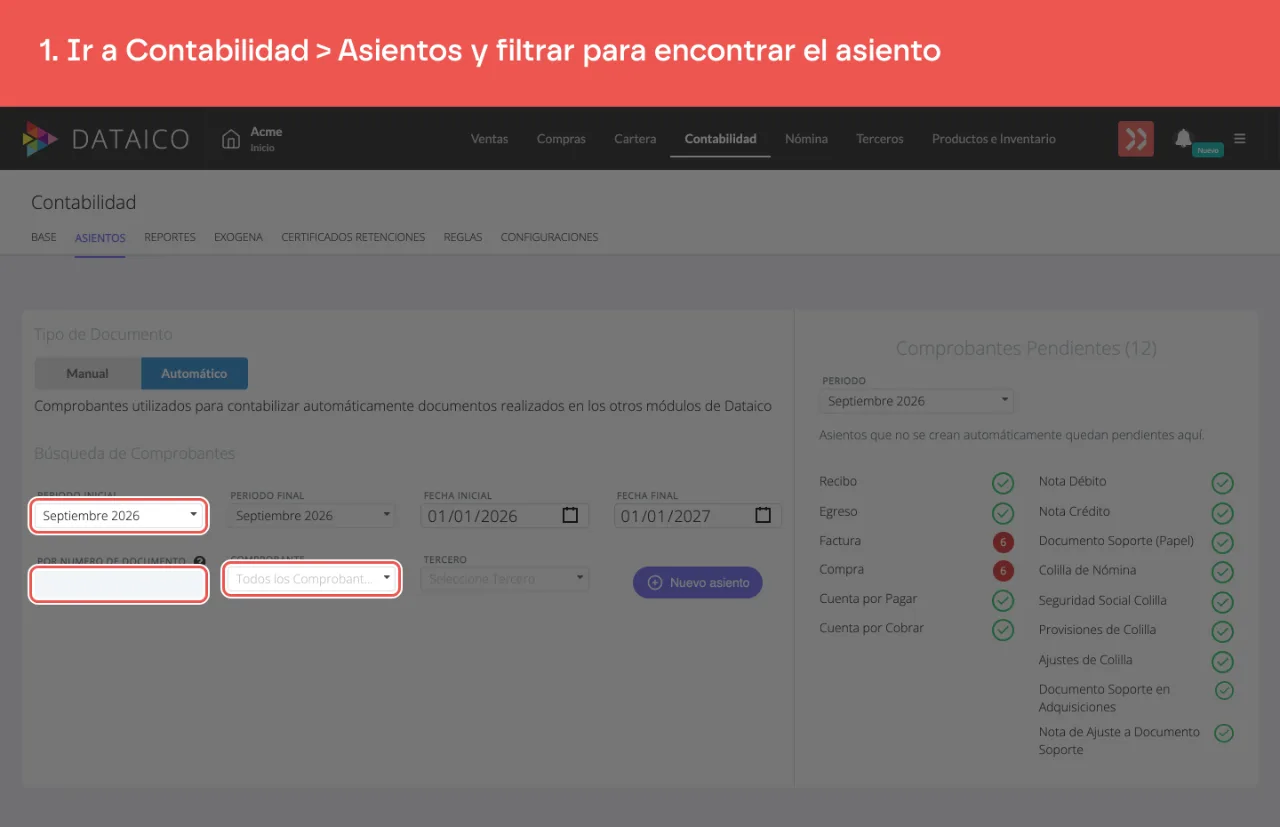The height and width of the screenshot is (827, 1280).
Task: Click the Por Numero de Documento field
Action: (120, 584)
